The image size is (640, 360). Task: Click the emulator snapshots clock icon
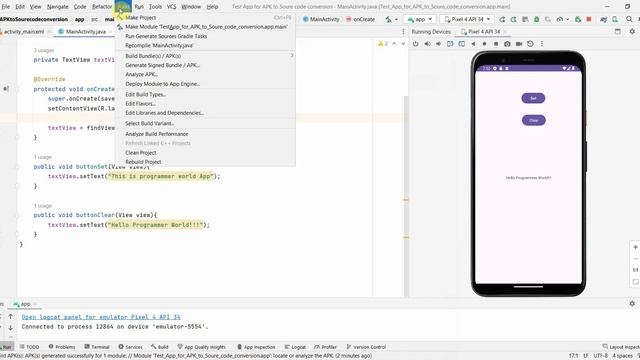(530, 44)
